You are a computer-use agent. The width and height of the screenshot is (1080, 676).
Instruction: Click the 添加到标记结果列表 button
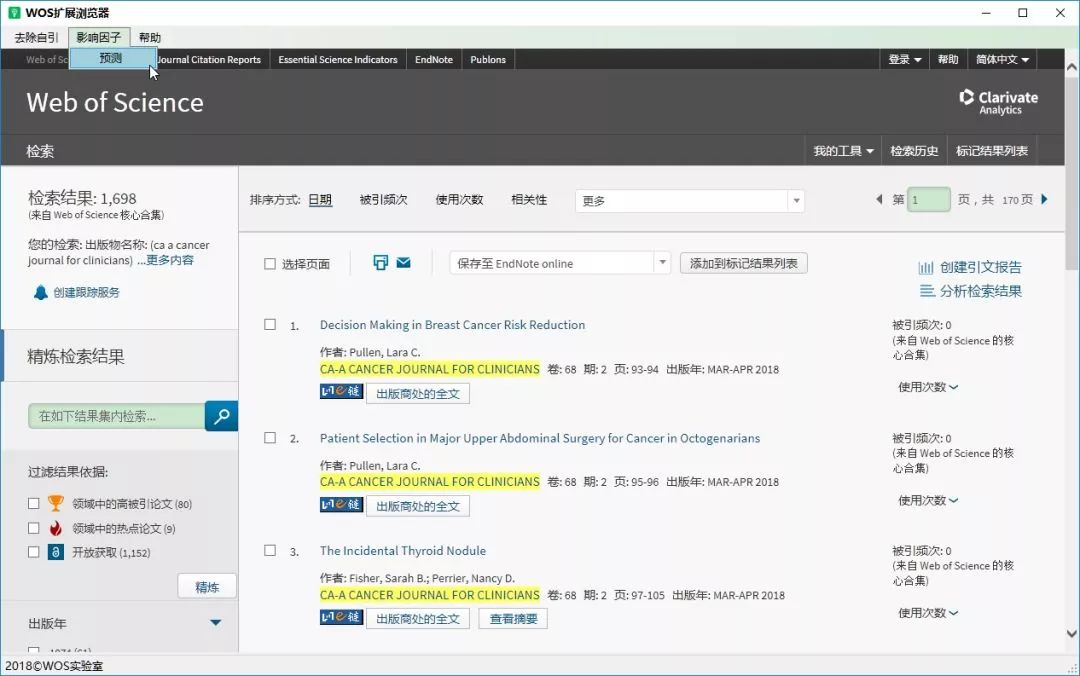[x=743, y=263]
